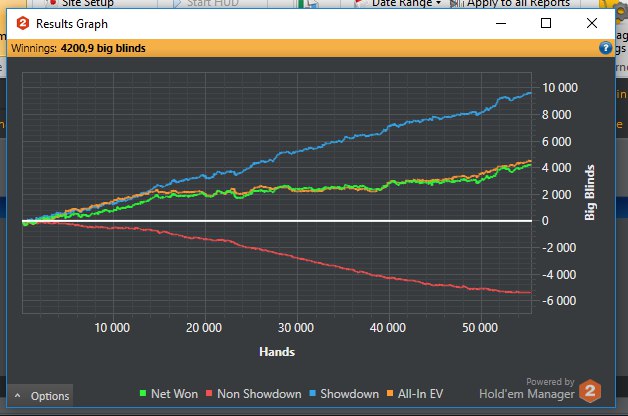Click the Hold'em Manager orange hexagon logo

[x=590, y=391]
